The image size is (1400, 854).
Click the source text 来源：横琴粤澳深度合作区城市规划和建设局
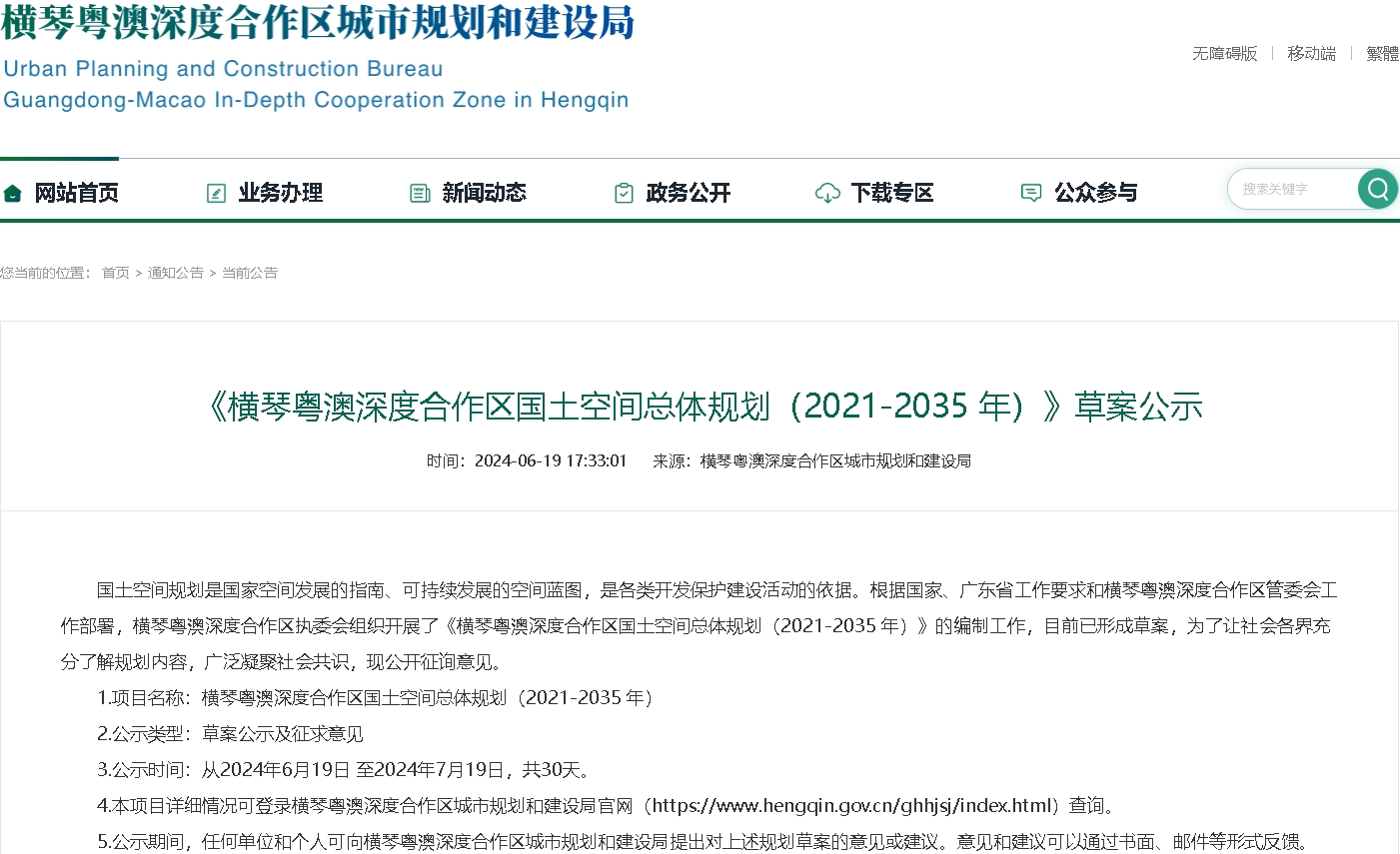[x=812, y=460]
